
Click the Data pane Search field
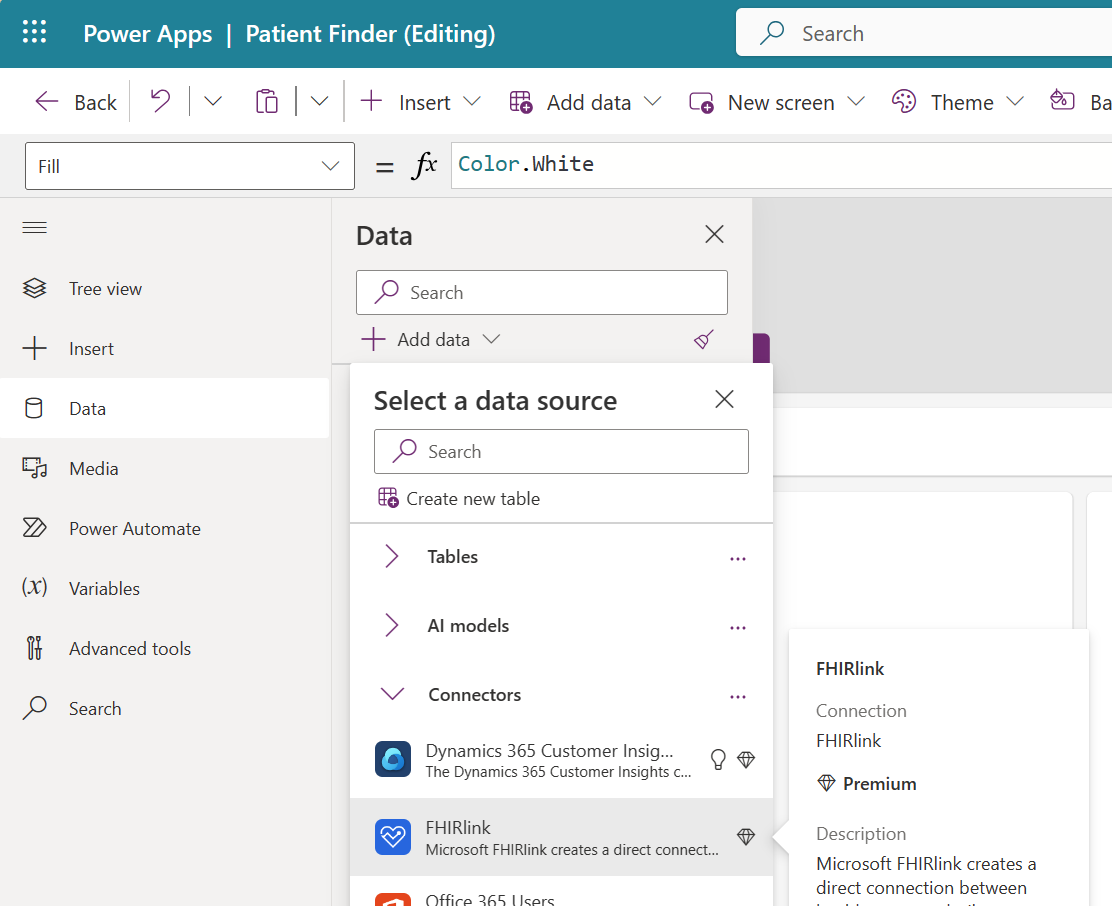coord(542,292)
